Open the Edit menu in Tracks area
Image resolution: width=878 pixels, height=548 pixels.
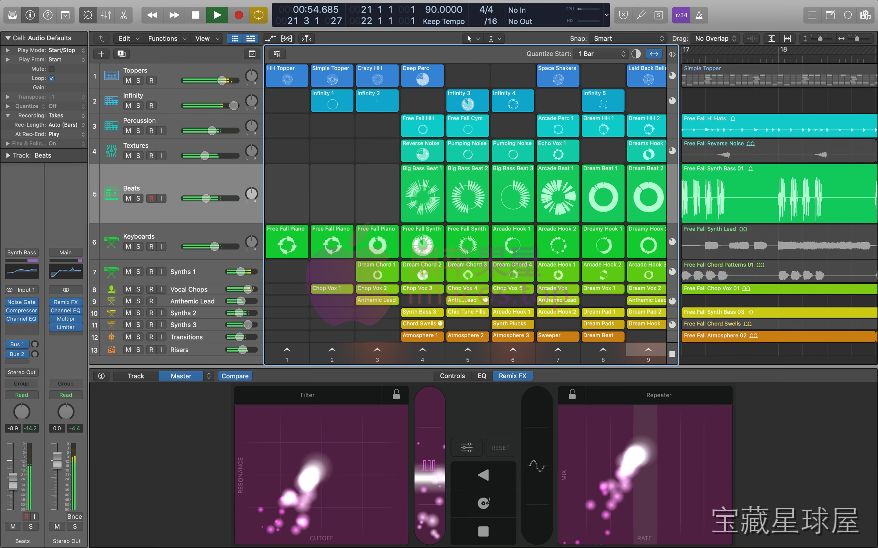128,39
